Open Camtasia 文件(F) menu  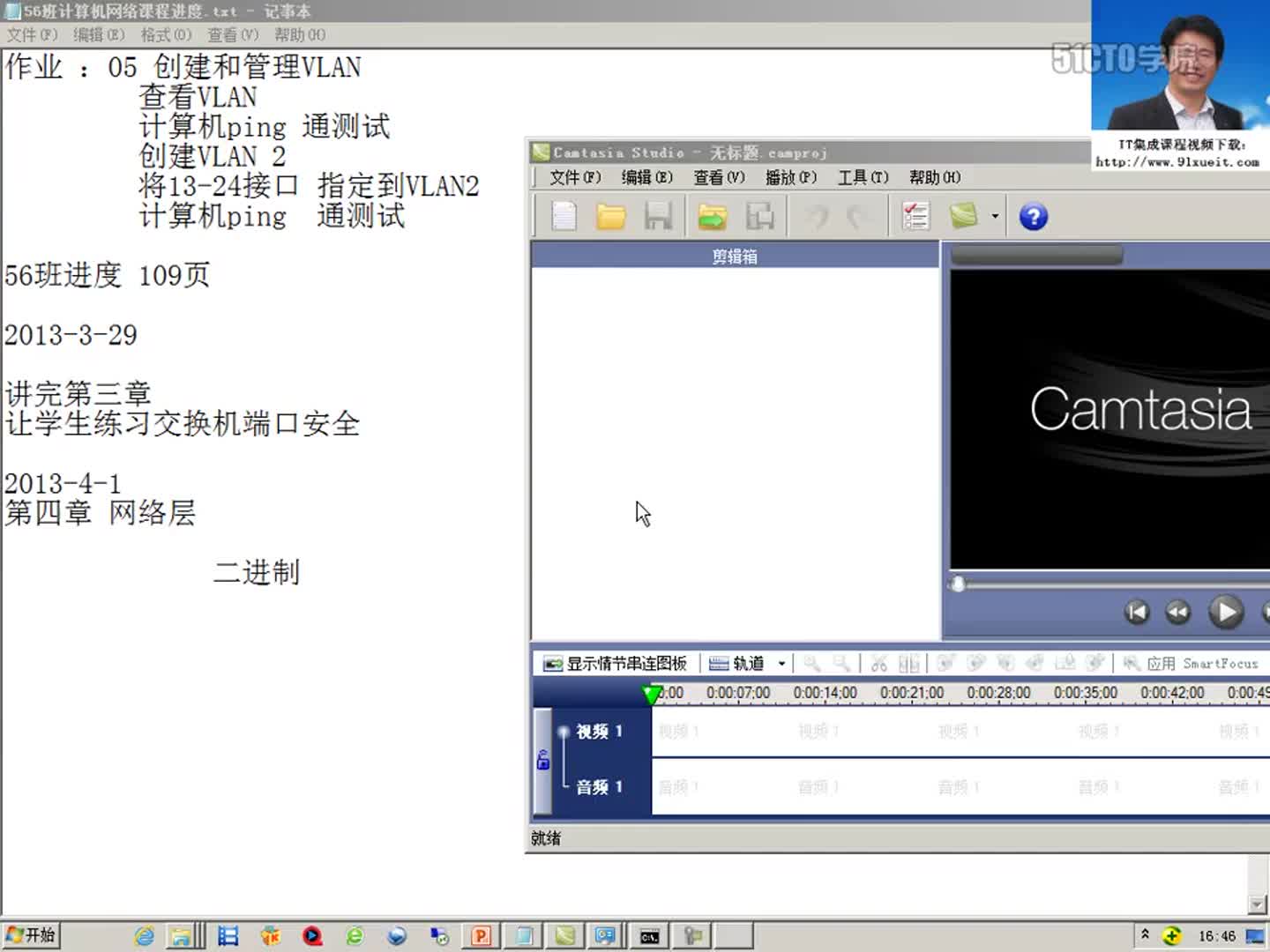(575, 177)
